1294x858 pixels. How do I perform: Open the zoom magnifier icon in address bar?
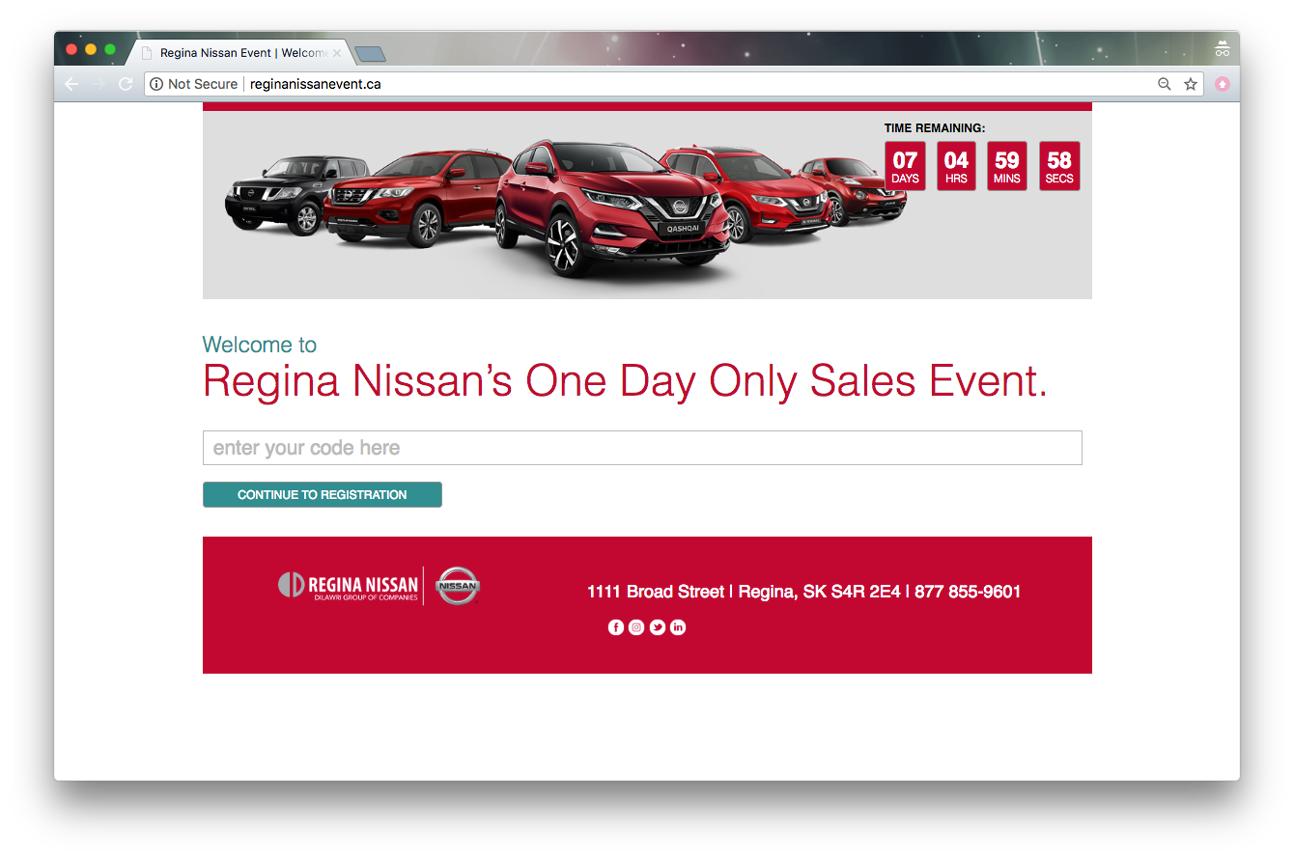tap(1164, 84)
